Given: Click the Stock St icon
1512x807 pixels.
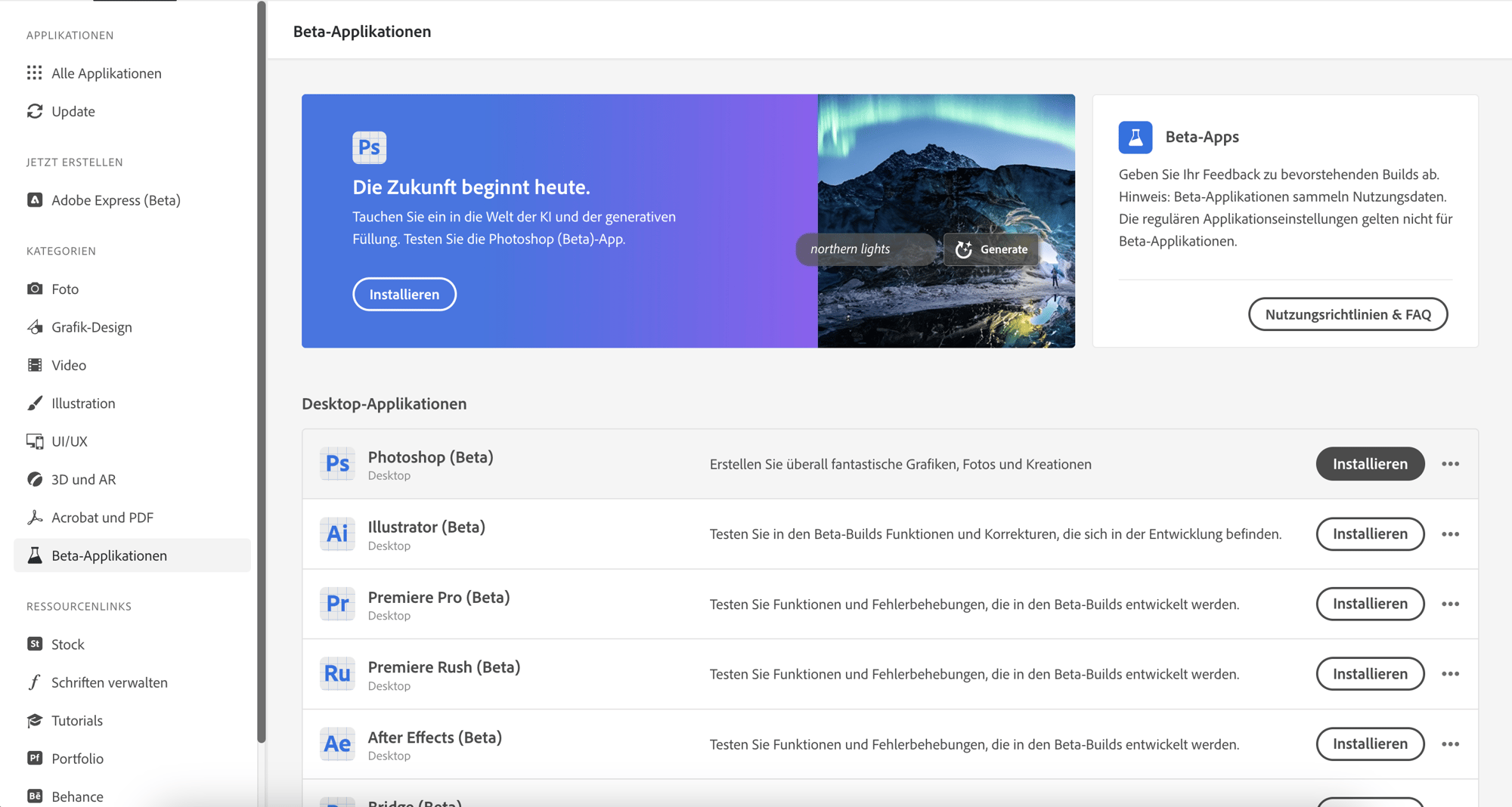Looking at the screenshot, I should 35,644.
